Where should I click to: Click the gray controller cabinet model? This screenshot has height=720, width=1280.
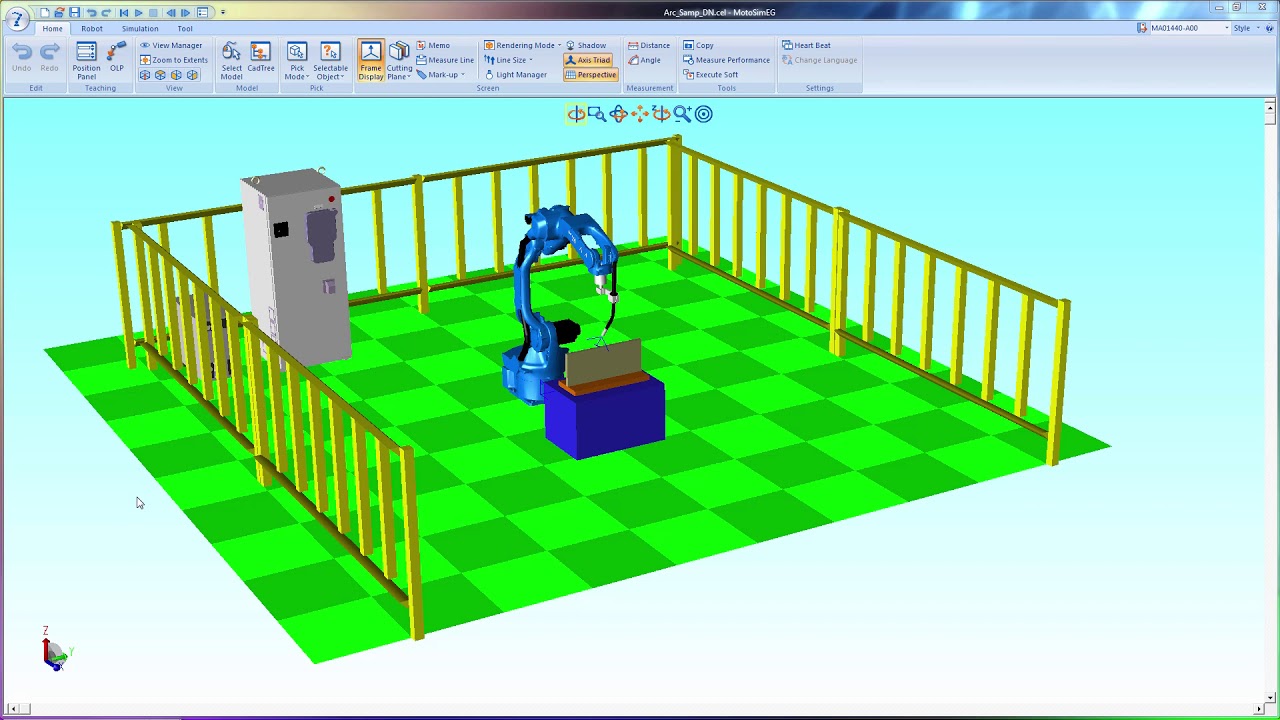[x=295, y=268]
